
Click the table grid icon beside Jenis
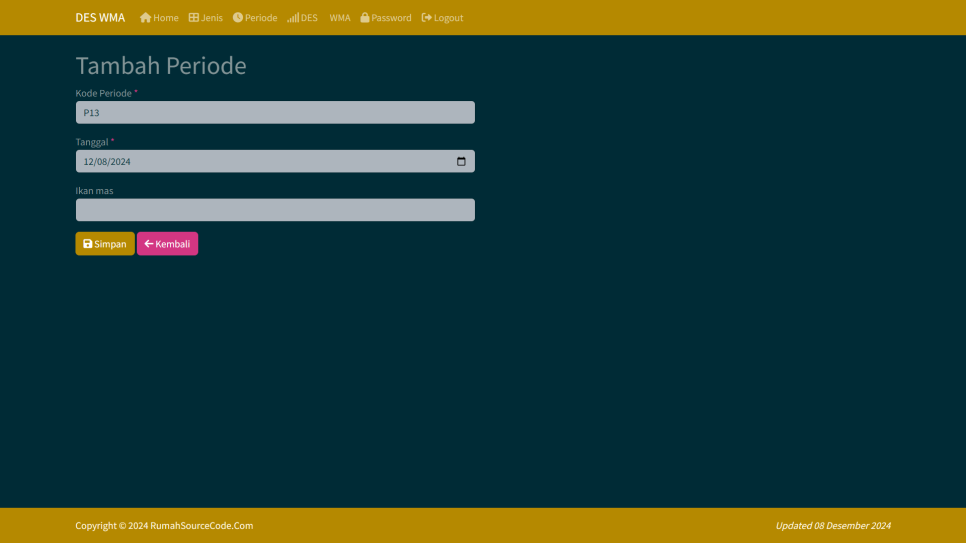pos(194,18)
